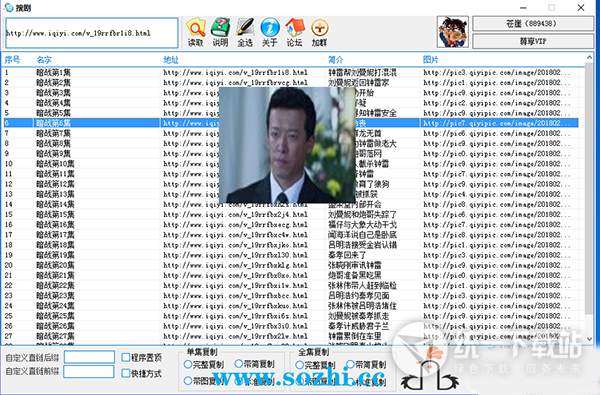Select row 暗战第1集
Image resolution: width=600 pixels, height=395 pixels.
tap(291, 72)
